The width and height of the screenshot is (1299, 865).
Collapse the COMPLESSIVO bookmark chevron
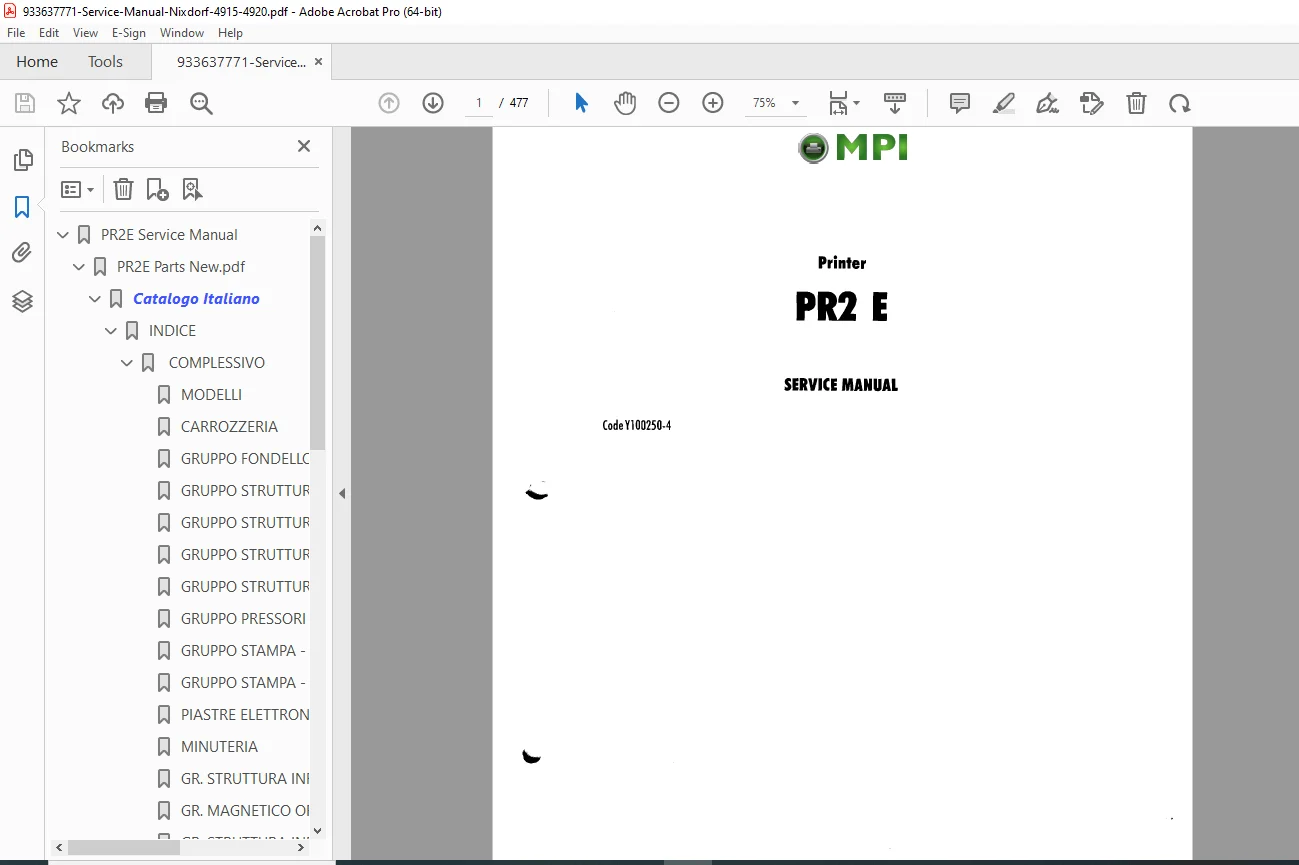tap(127, 363)
